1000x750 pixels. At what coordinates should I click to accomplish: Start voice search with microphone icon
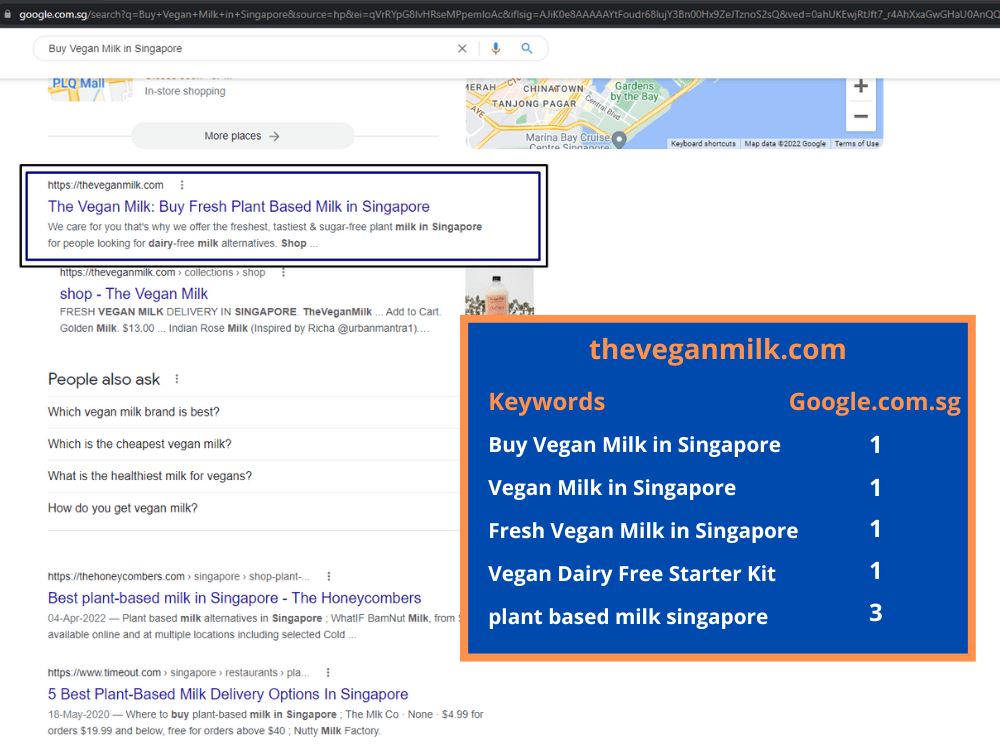coord(496,48)
